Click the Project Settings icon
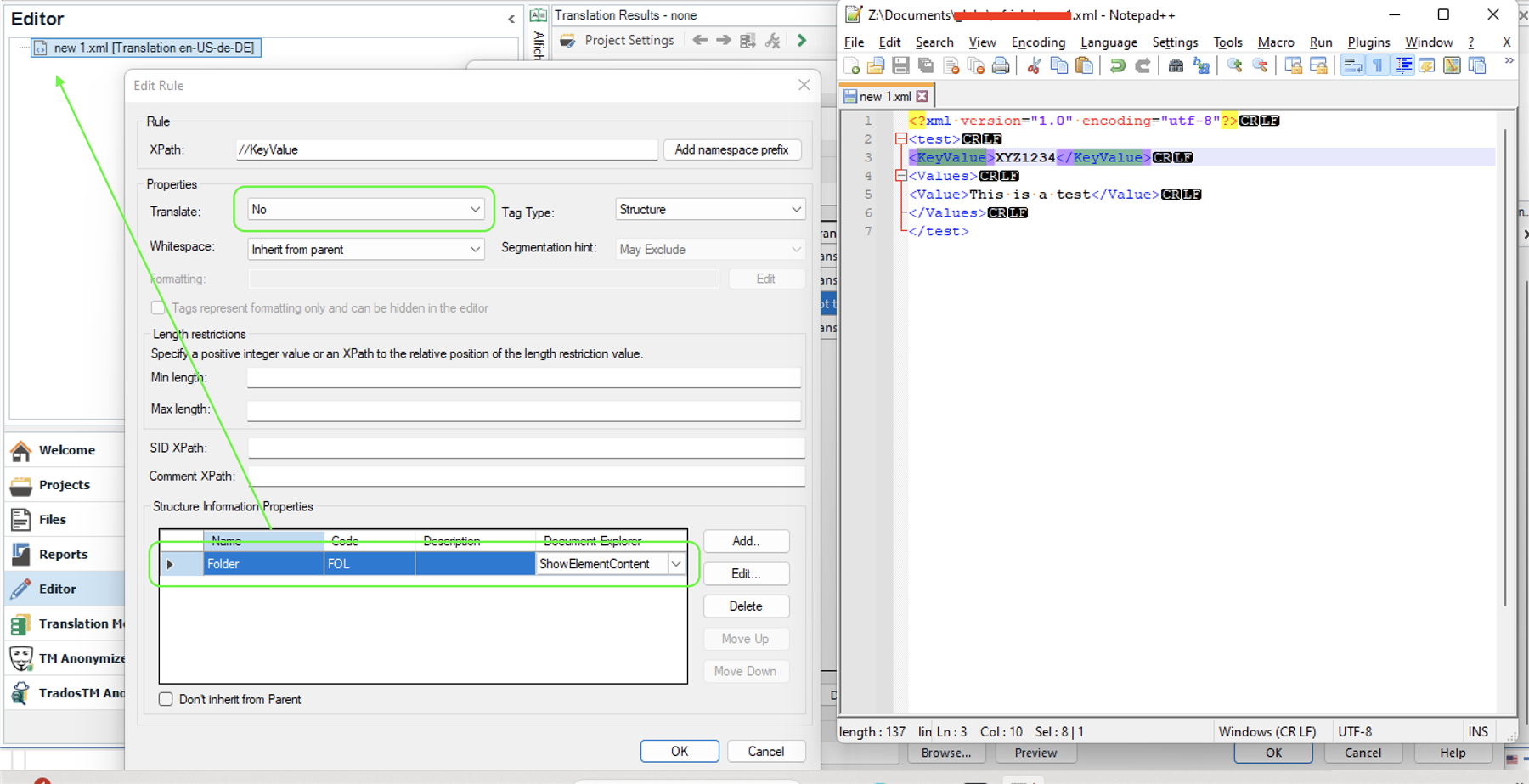1529x784 pixels. pyautogui.click(x=567, y=40)
